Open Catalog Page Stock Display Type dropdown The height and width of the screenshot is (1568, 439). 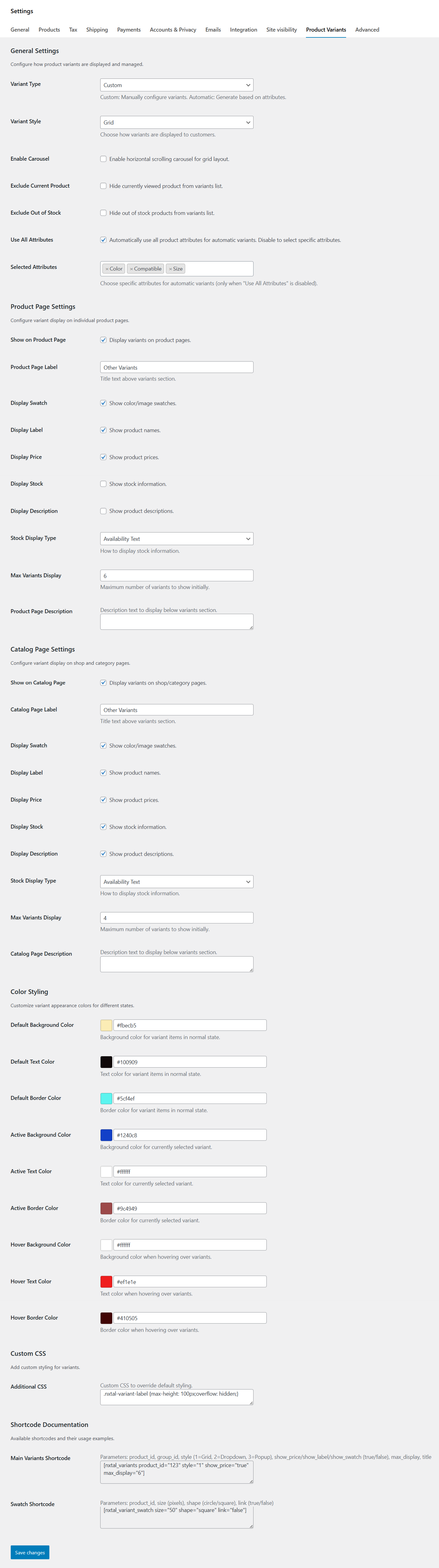(177, 882)
